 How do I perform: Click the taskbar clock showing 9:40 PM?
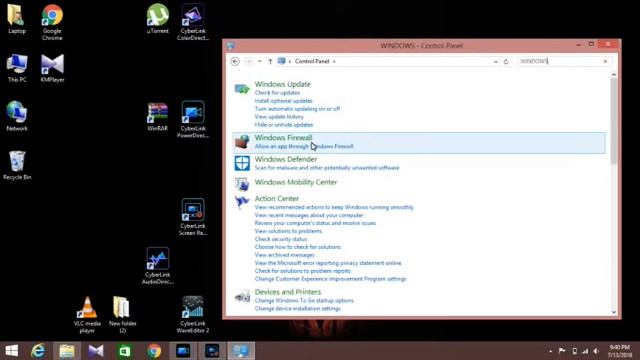click(619, 351)
